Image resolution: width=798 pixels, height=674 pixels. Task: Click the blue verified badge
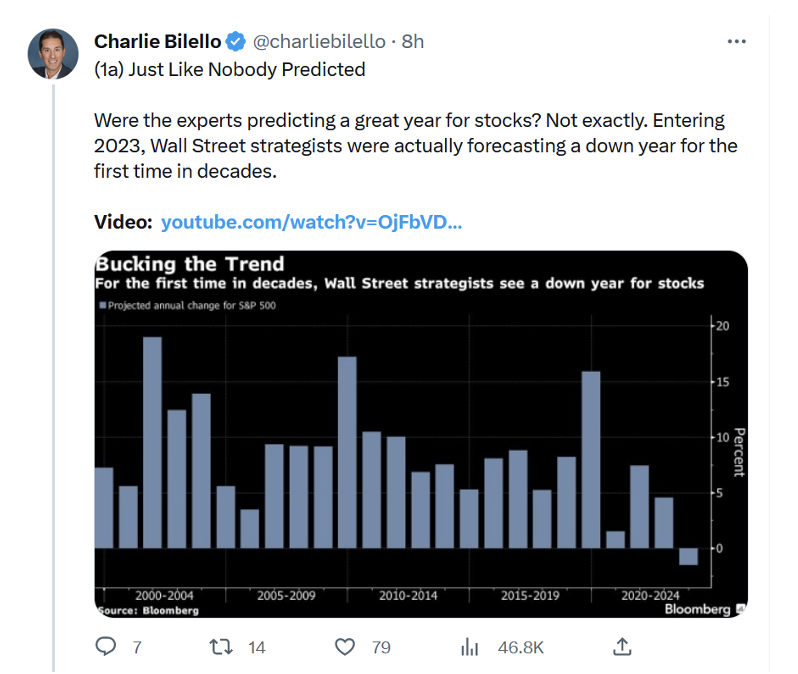(236, 41)
